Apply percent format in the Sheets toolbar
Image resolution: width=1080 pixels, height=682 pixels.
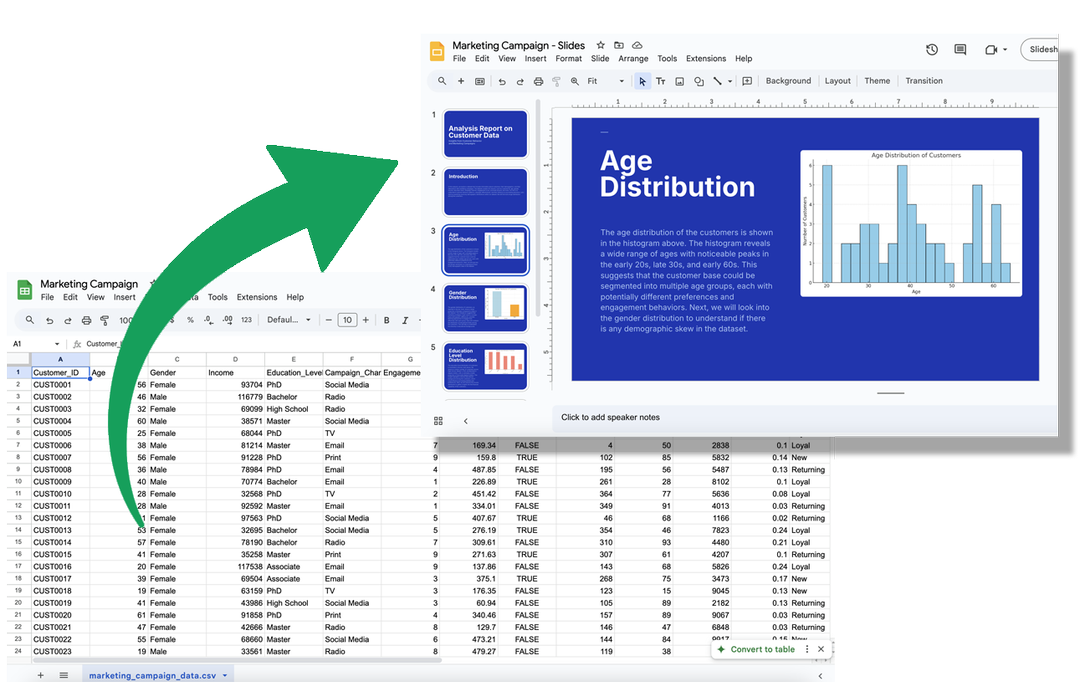[190, 318]
